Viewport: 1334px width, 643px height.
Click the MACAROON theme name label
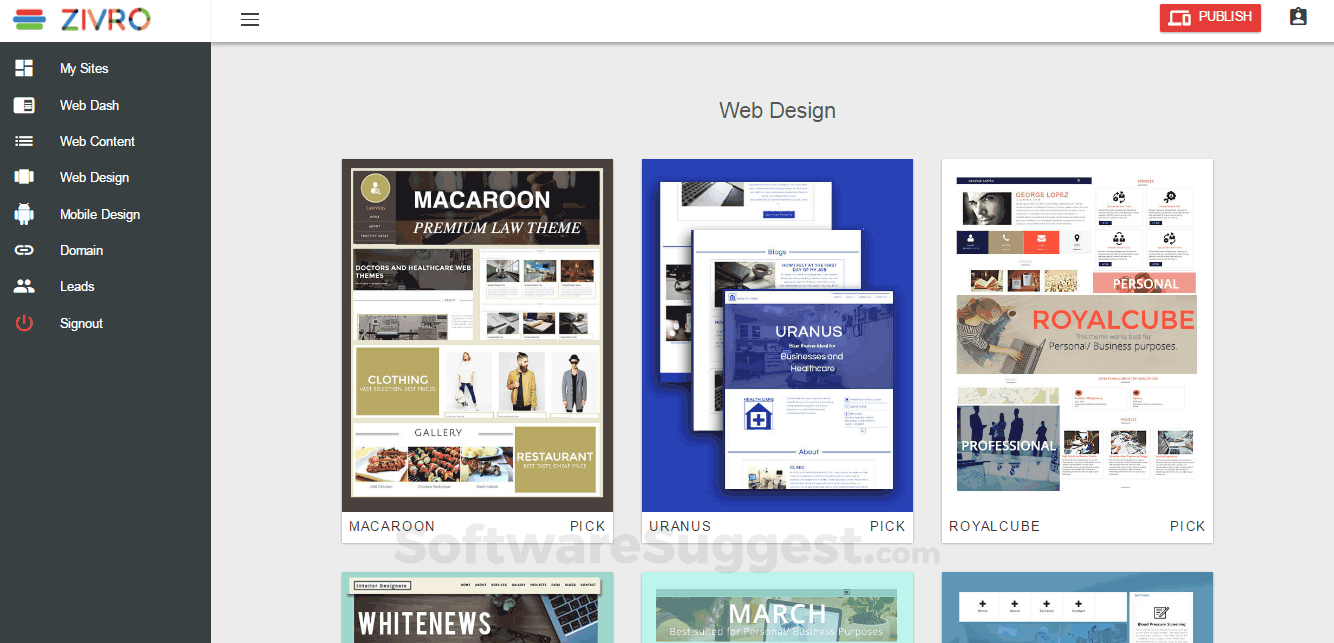(392, 526)
